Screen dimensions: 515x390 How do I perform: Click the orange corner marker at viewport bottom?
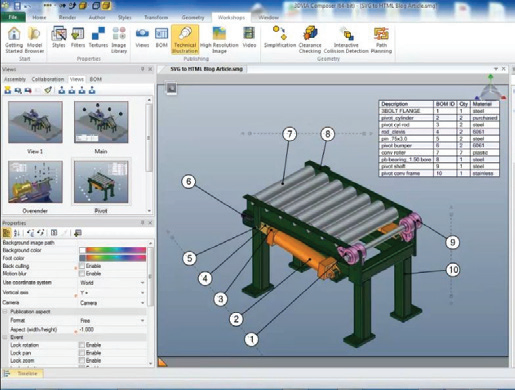162,362
